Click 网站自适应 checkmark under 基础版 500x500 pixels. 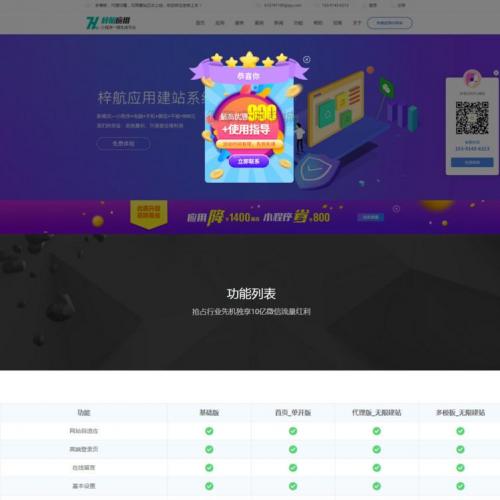(209, 431)
